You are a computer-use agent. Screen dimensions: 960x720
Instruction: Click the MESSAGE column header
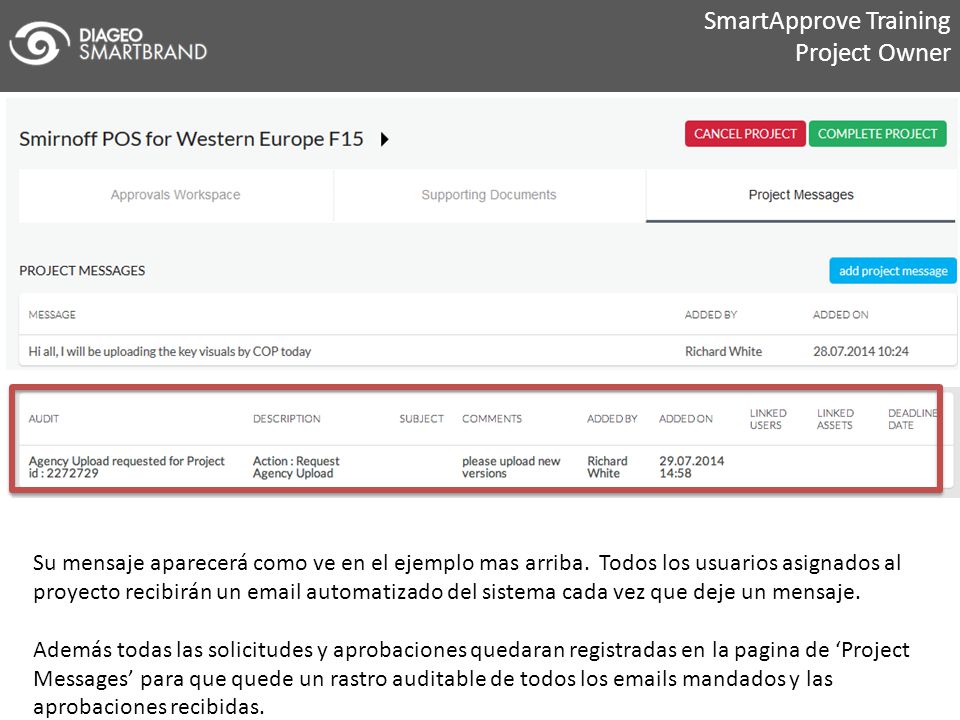(52, 315)
